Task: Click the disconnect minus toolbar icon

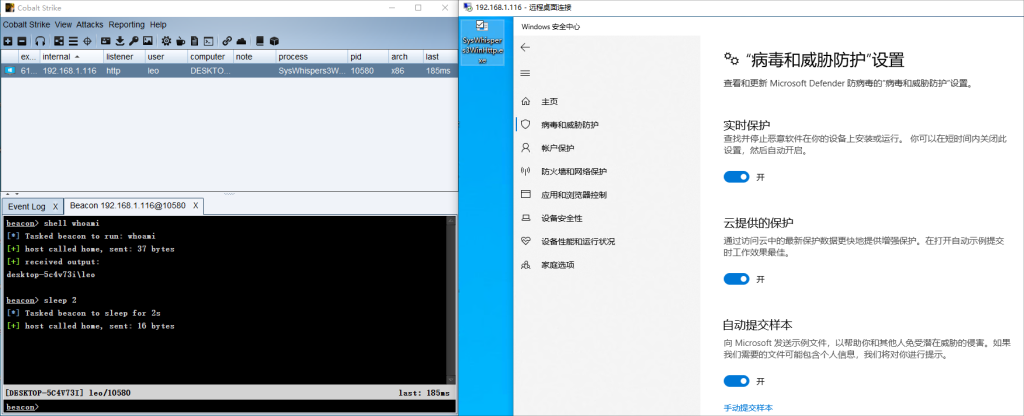Action: click(x=22, y=41)
